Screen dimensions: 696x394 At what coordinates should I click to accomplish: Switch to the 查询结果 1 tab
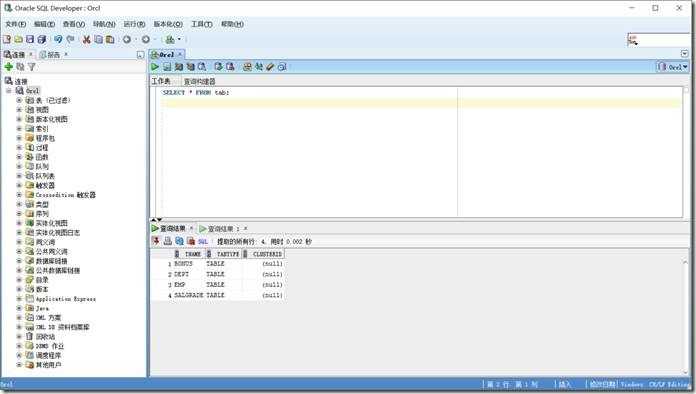223,229
